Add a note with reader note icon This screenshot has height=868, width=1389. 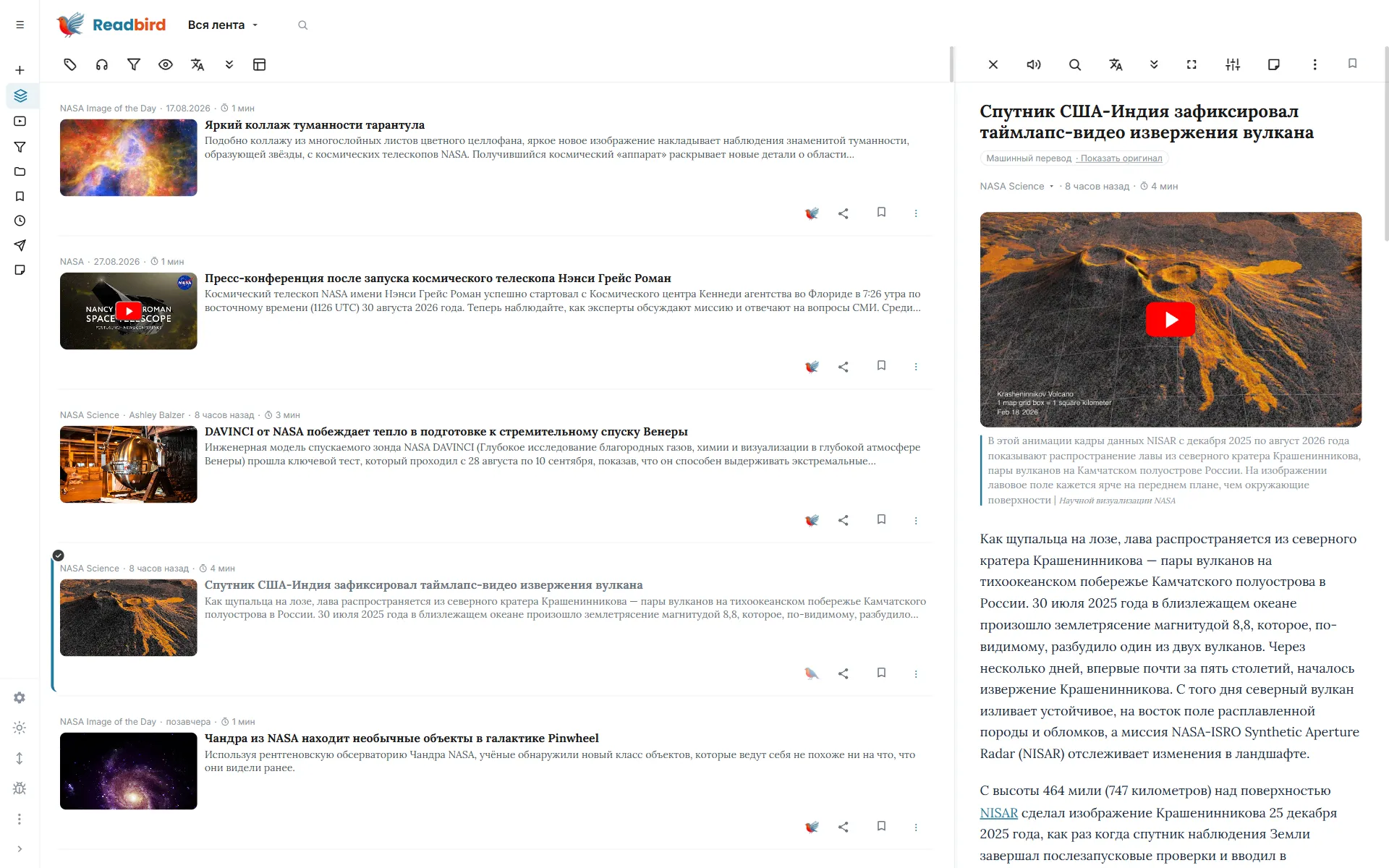(1274, 64)
